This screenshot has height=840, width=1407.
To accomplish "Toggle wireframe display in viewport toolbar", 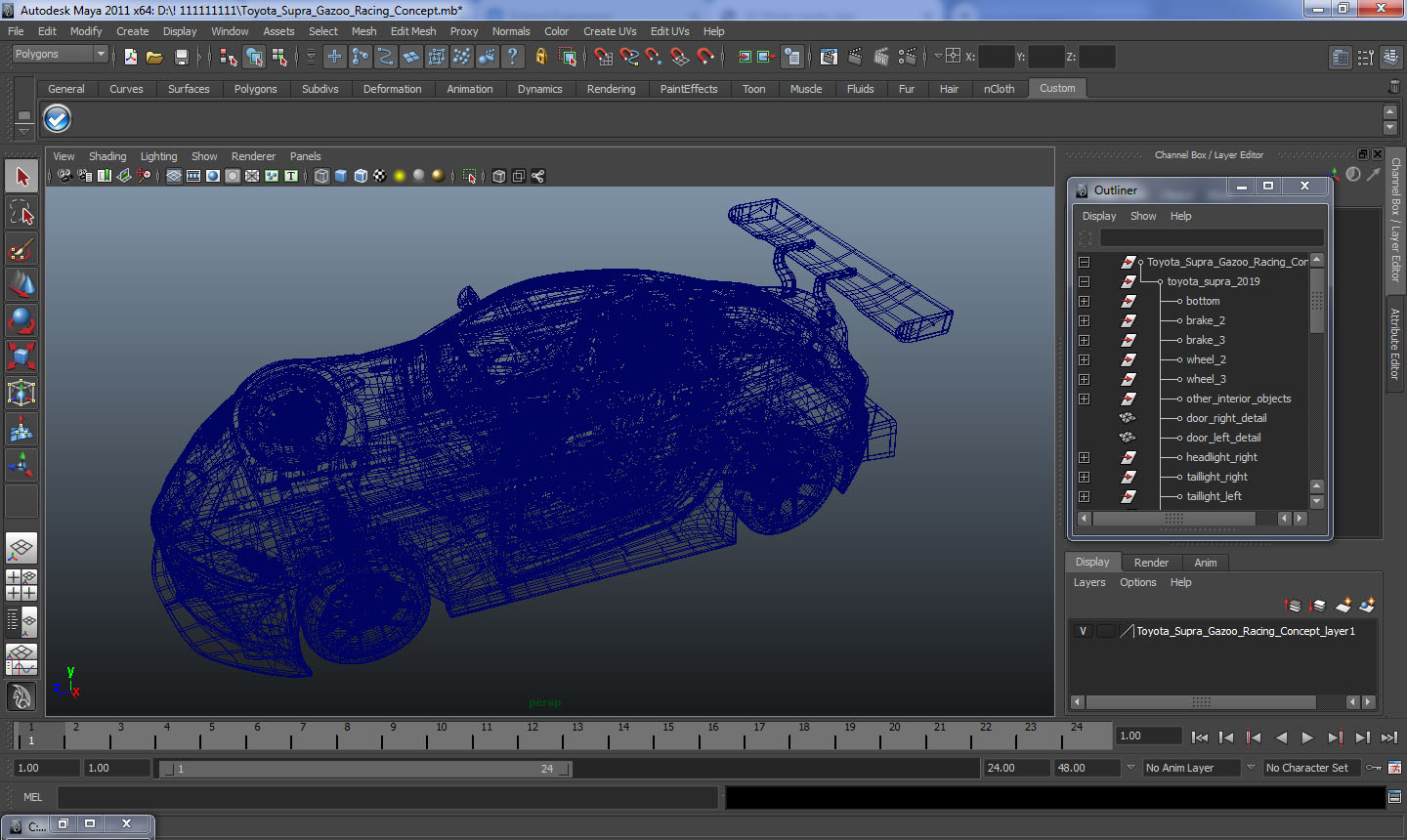I will tap(321, 176).
